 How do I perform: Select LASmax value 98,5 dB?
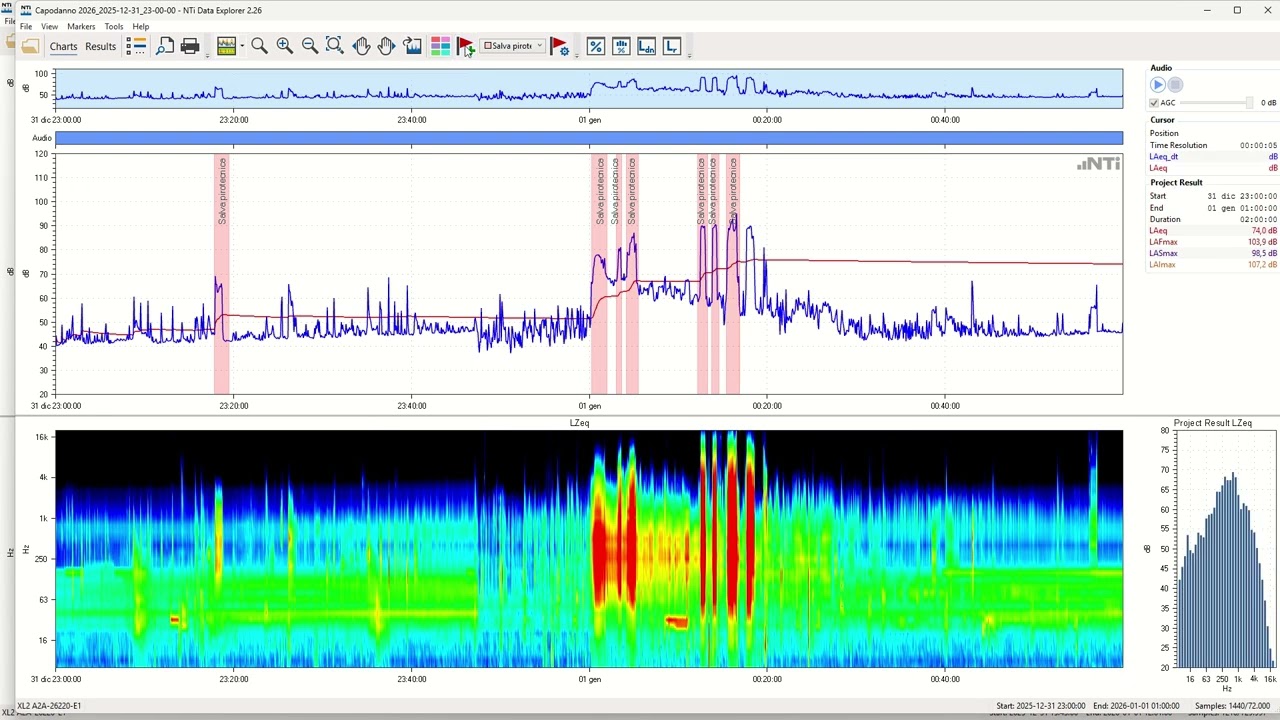[x=1264, y=254]
